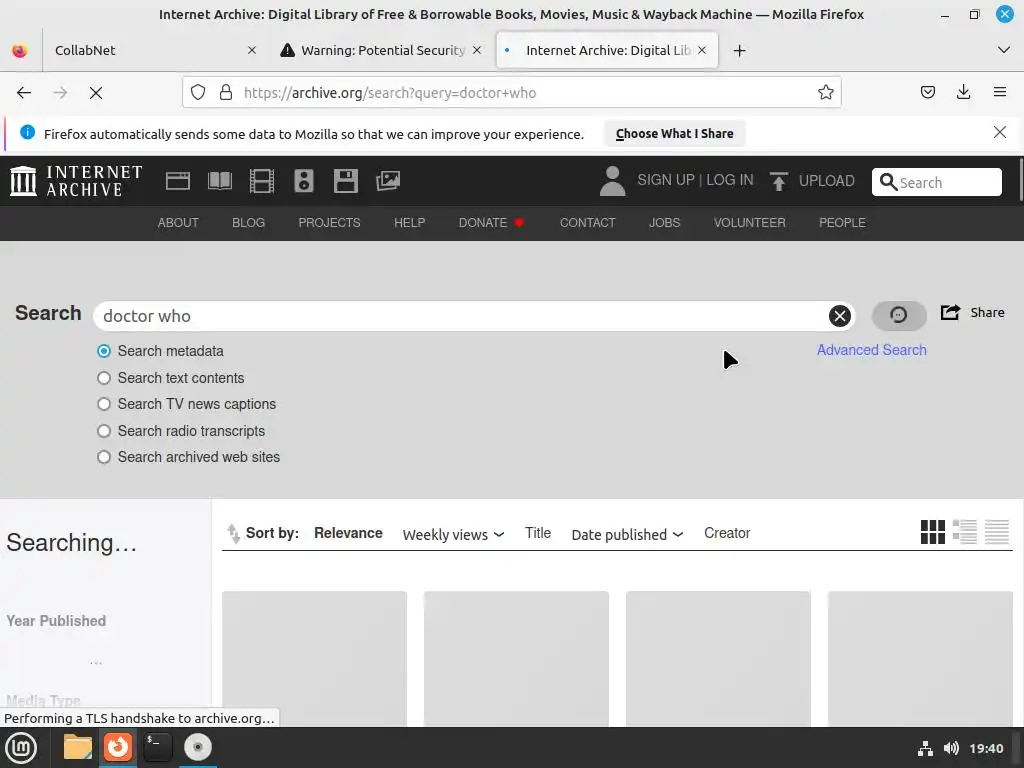The height and width of the screenshot is (768, 1024).
Task: Switch to compact list view
Action: [997, 532]
